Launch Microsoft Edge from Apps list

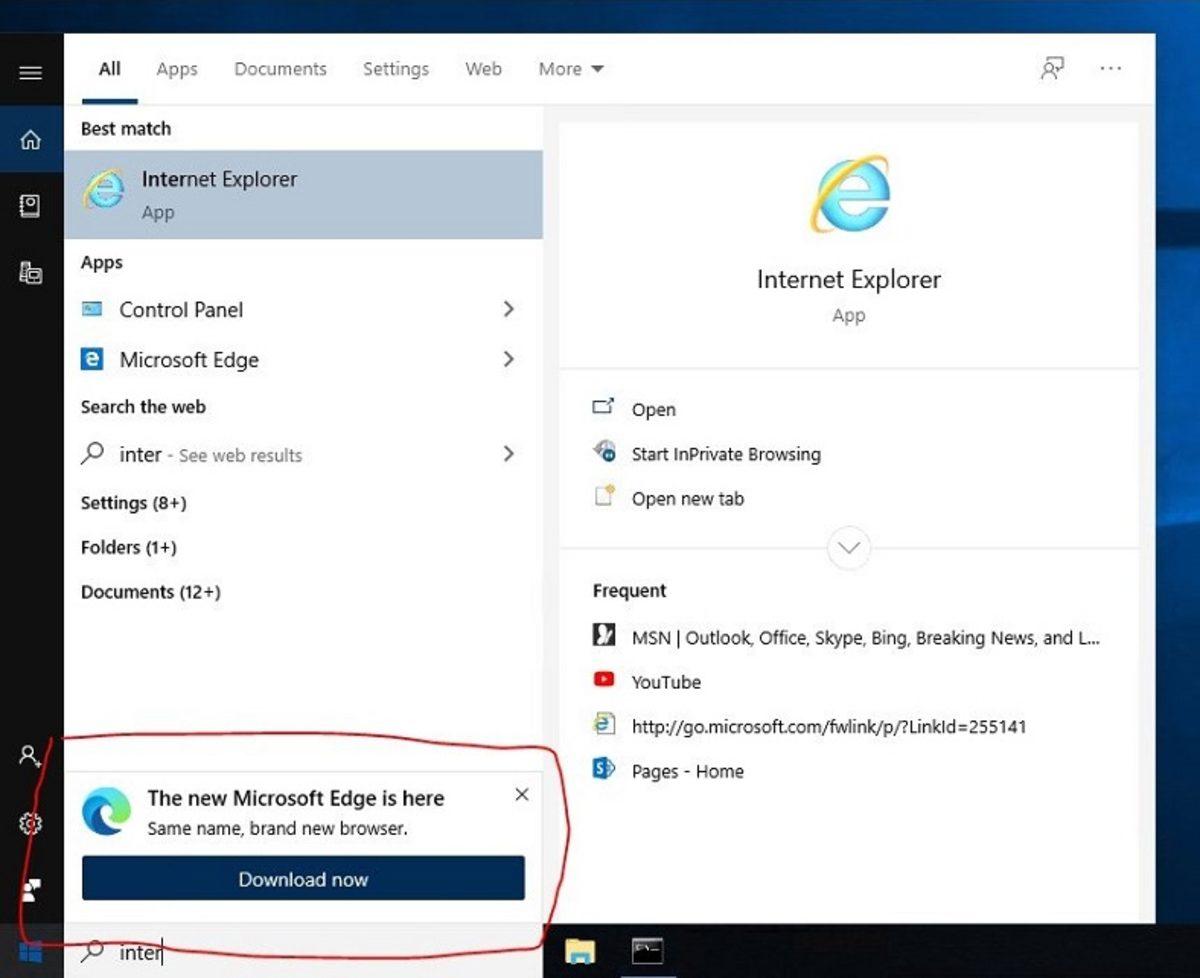(x=188, y=360)
